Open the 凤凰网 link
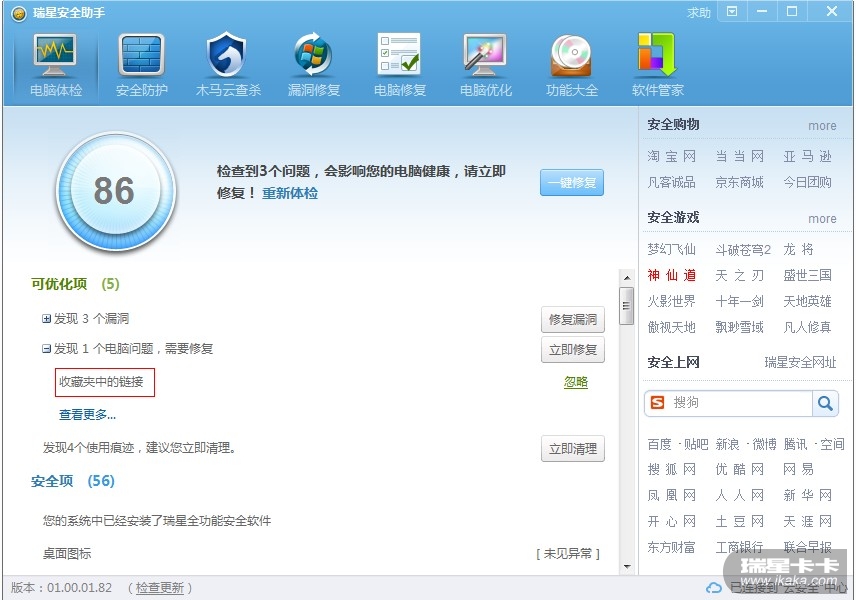Screen dimensions: 856x600 click(x=671, y=495)
